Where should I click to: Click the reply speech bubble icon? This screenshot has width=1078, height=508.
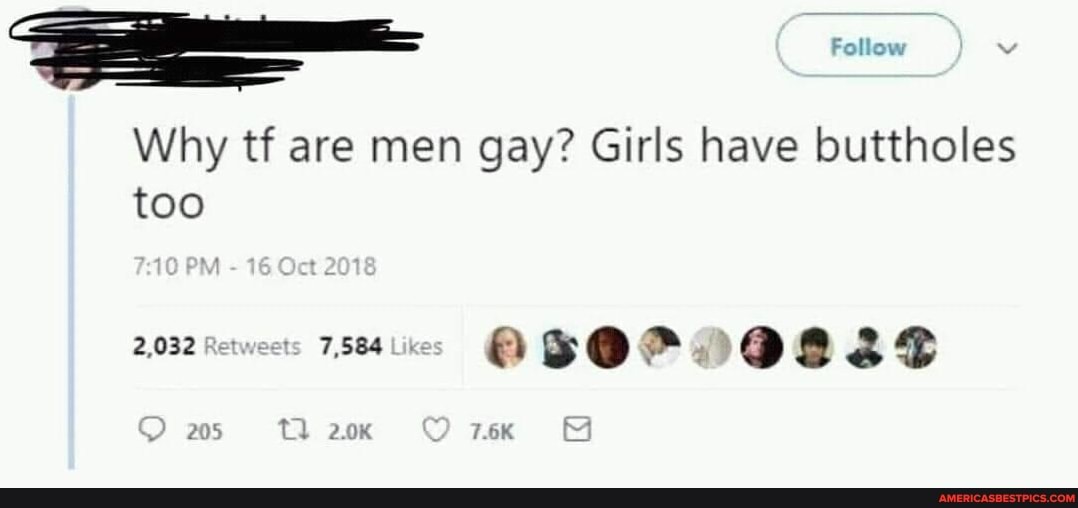(x=151, y=430)
